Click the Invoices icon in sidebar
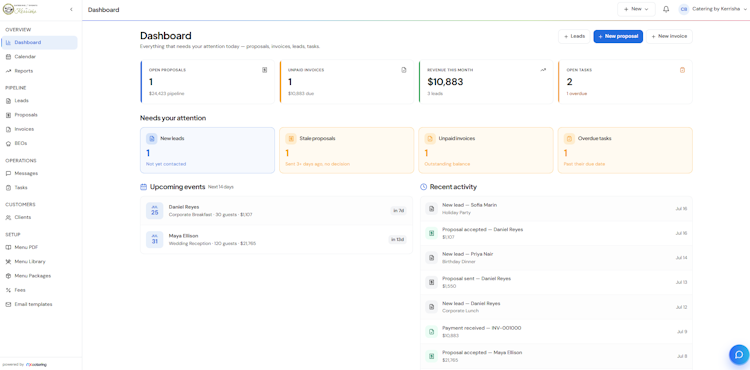The height and width of the screenshot is (370, 750). [9, 129]
